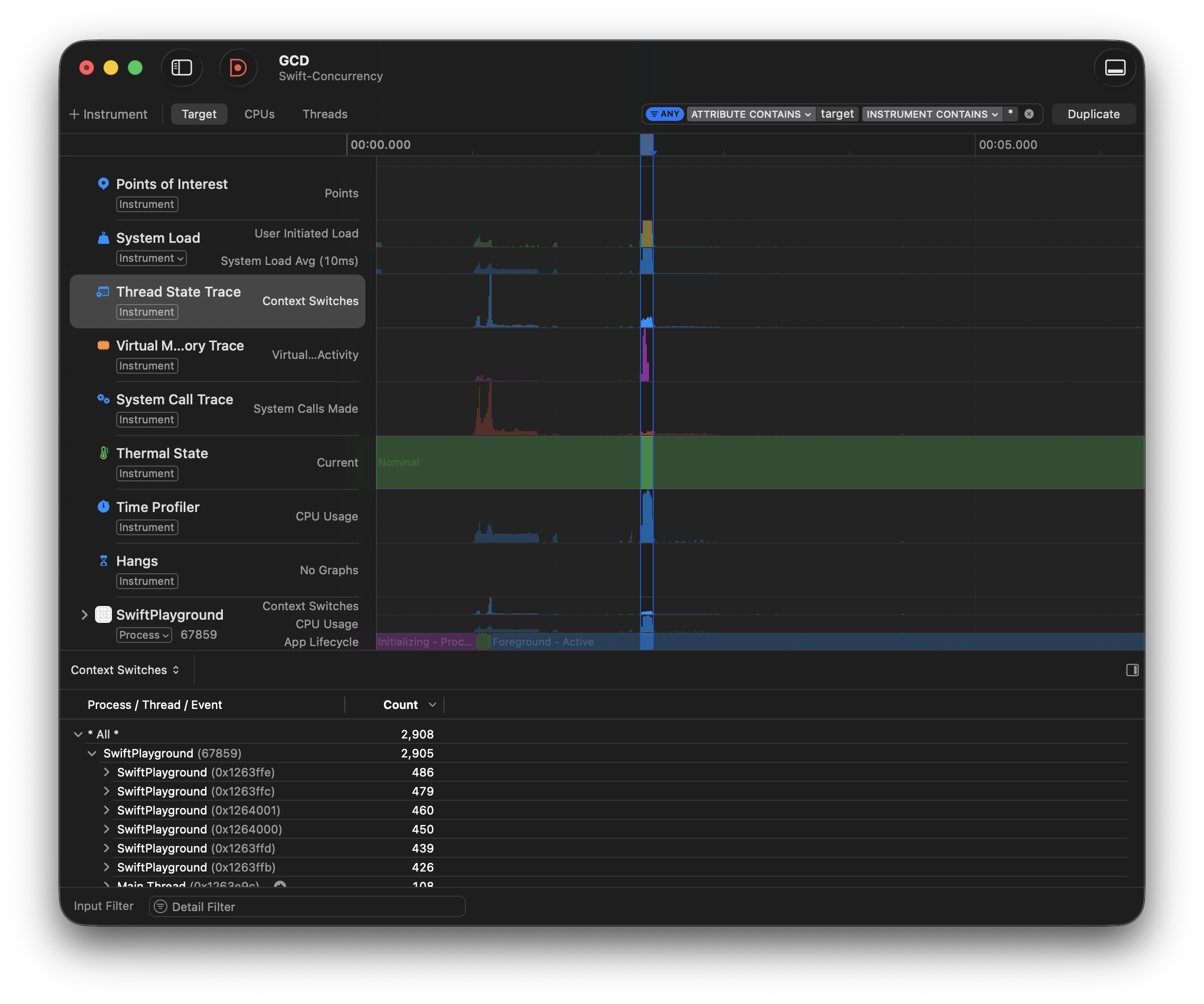Select the Target tab
This screenshot has width=1204, height=1004.
click(199, 114)
